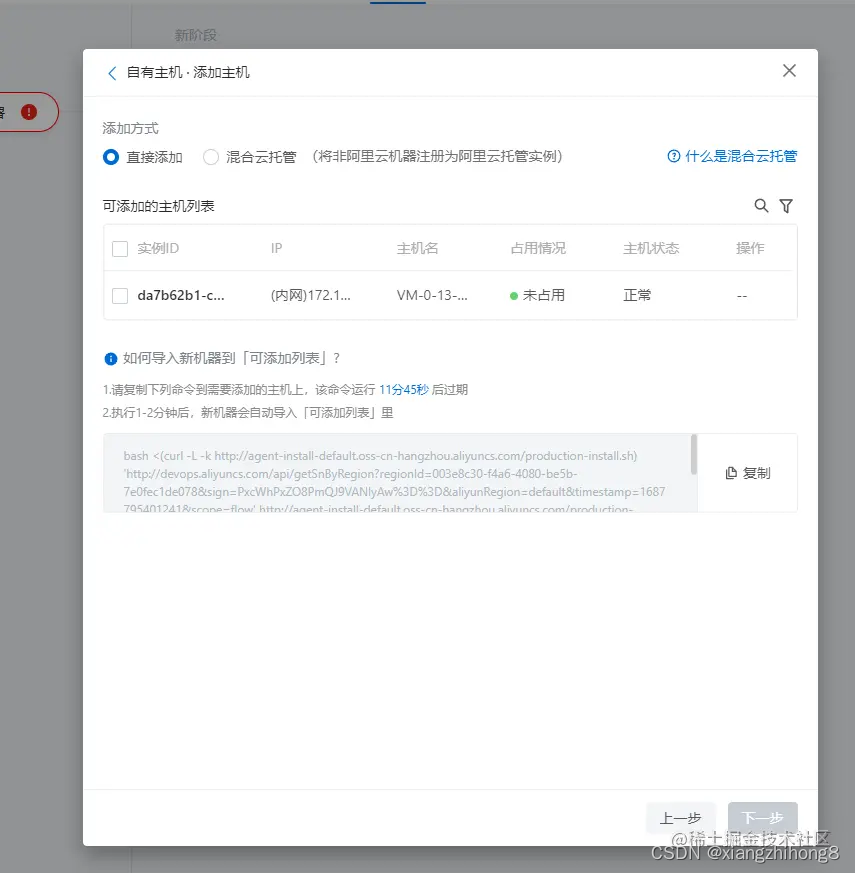Click the command box vertical scrollbar
This screenshot has height=873, width=855.
pyautogui.click(x=694, y=455)
